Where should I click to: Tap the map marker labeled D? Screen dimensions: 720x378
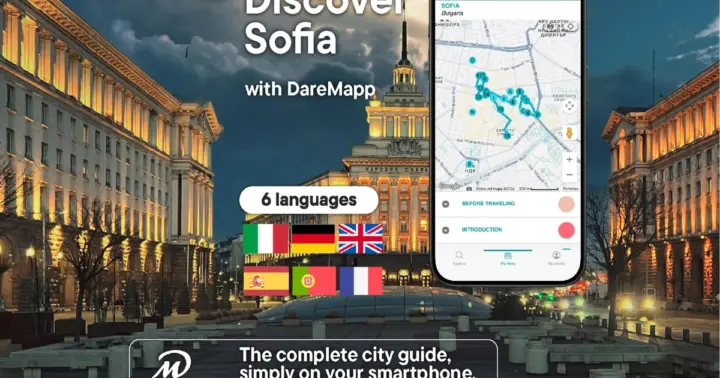(x=472, y=60)
